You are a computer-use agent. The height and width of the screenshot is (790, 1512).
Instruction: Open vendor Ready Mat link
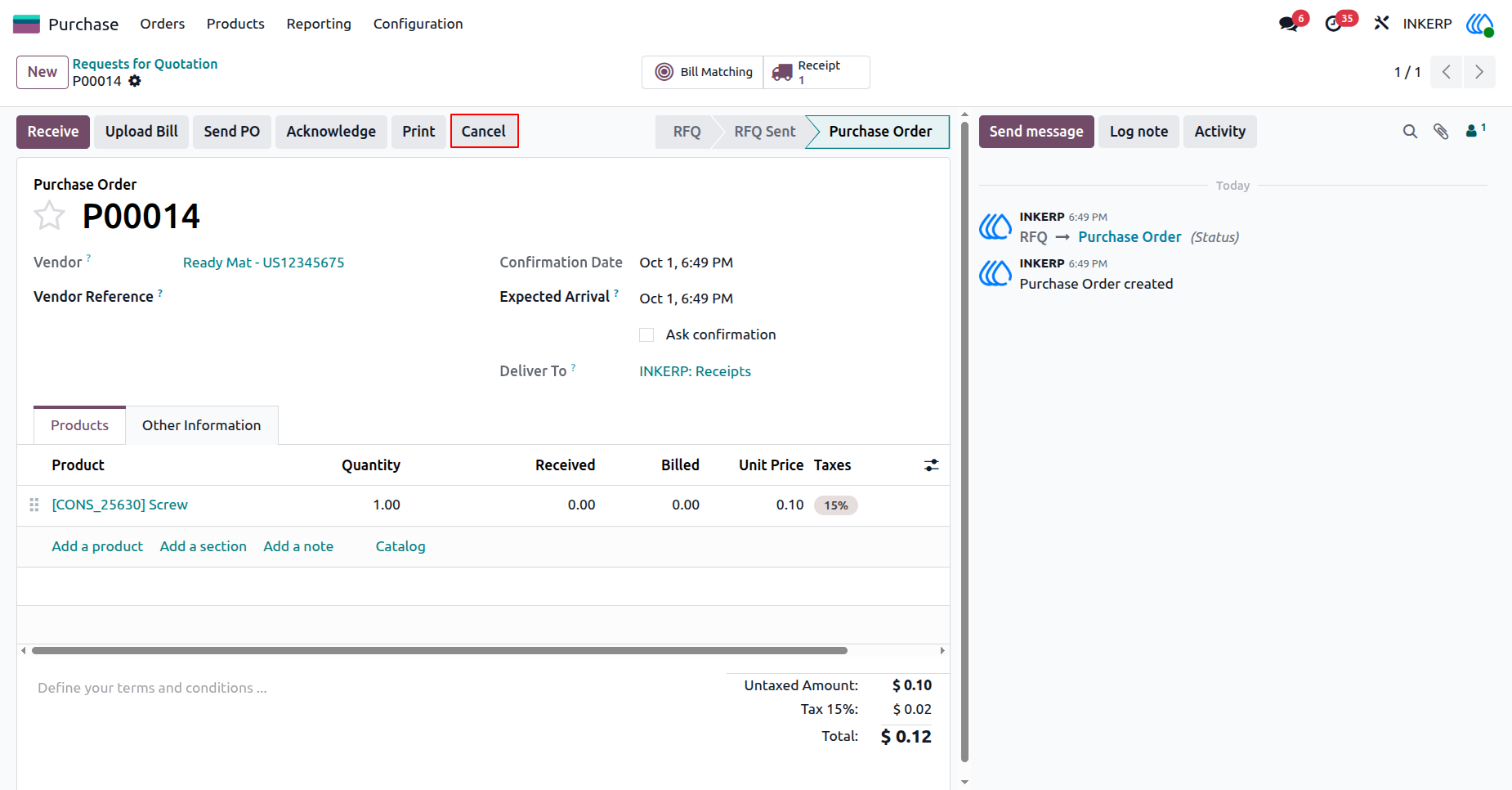coord(263,263)
